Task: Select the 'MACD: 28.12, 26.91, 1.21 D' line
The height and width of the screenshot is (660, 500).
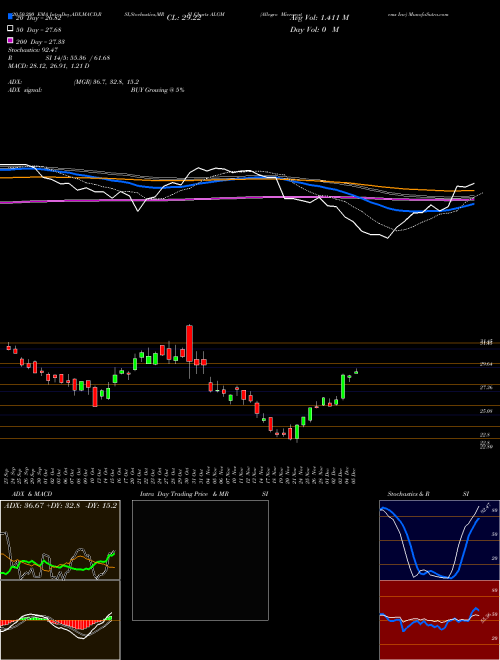Action: pos(49,66)
